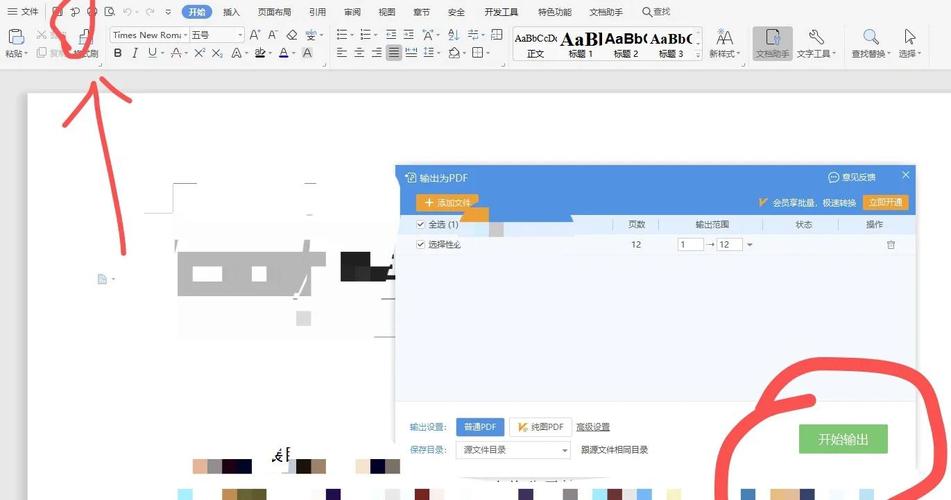Open the 插入 ribbon tab
Viewport: 951px width, 500px height.
point(231,12)
